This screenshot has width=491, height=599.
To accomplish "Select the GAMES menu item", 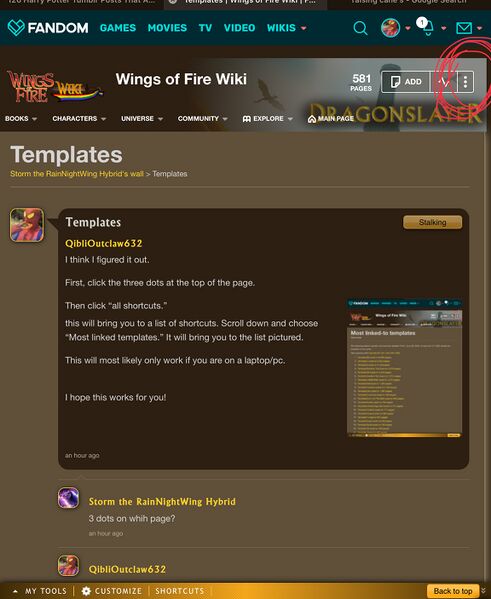I will pyautogui.click(x=118, y=28).
